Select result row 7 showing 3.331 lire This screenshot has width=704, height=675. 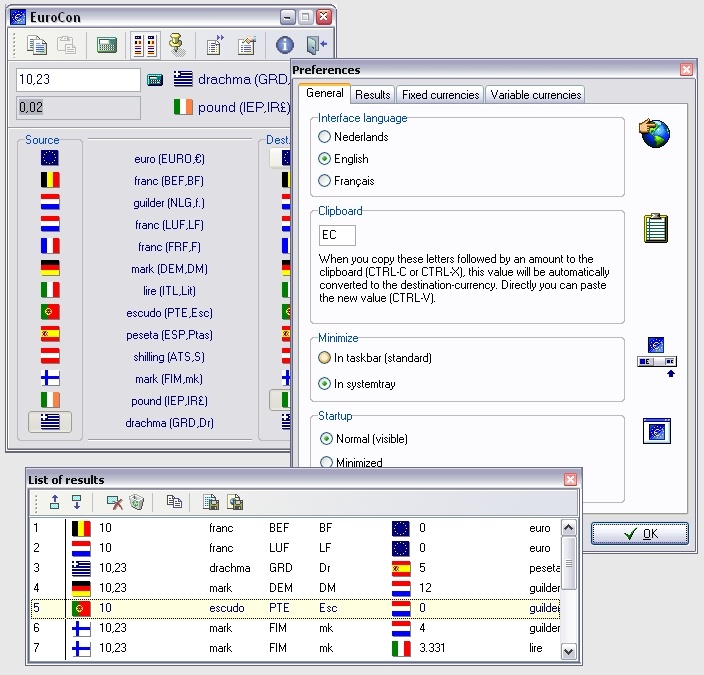[x=295, y=648]
